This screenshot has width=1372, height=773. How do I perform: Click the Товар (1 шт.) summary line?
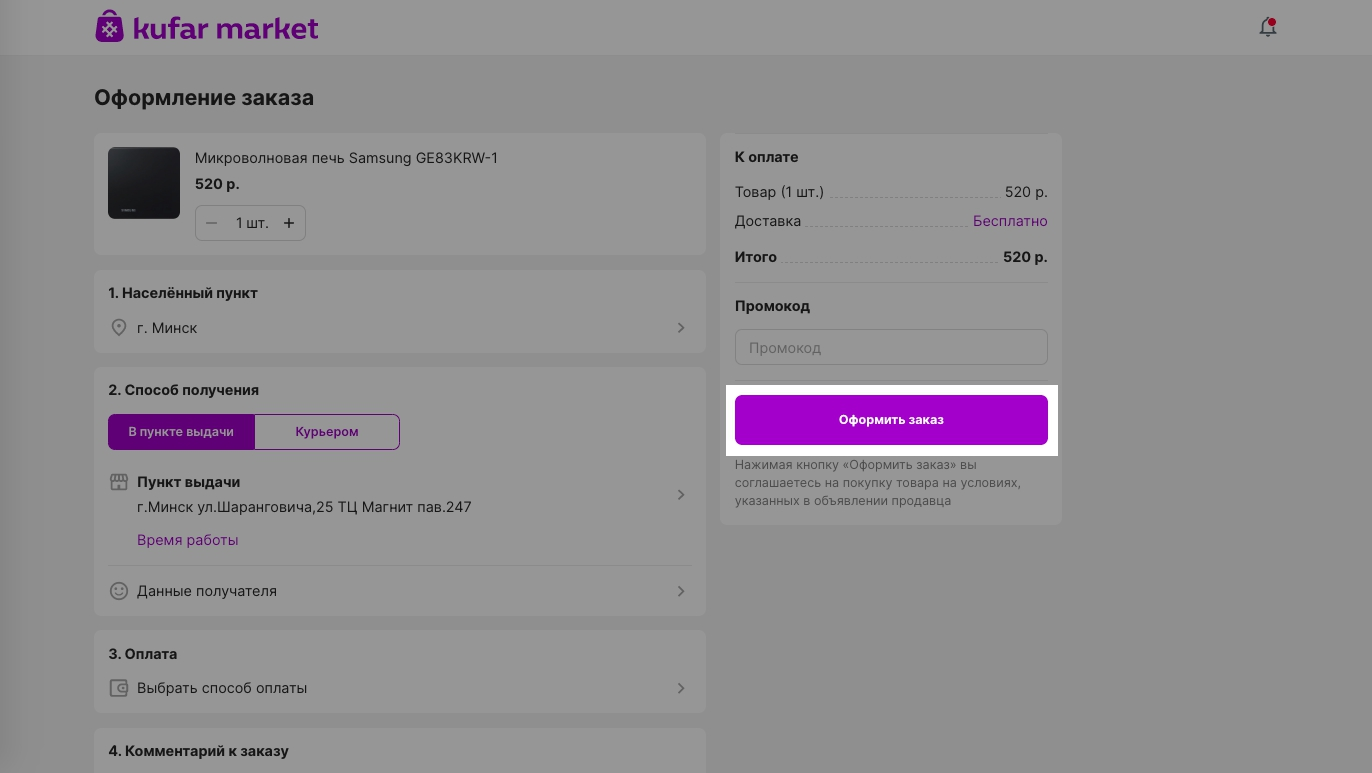[891, 192]
